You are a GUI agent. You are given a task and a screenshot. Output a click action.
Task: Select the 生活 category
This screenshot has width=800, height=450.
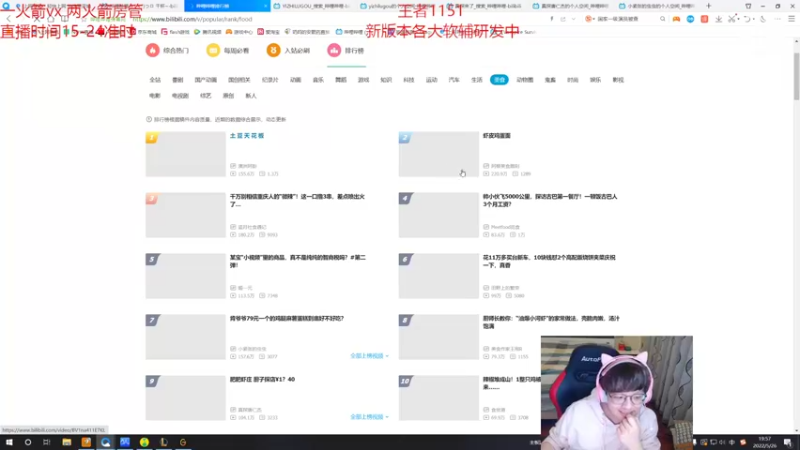tap(477, 80)
